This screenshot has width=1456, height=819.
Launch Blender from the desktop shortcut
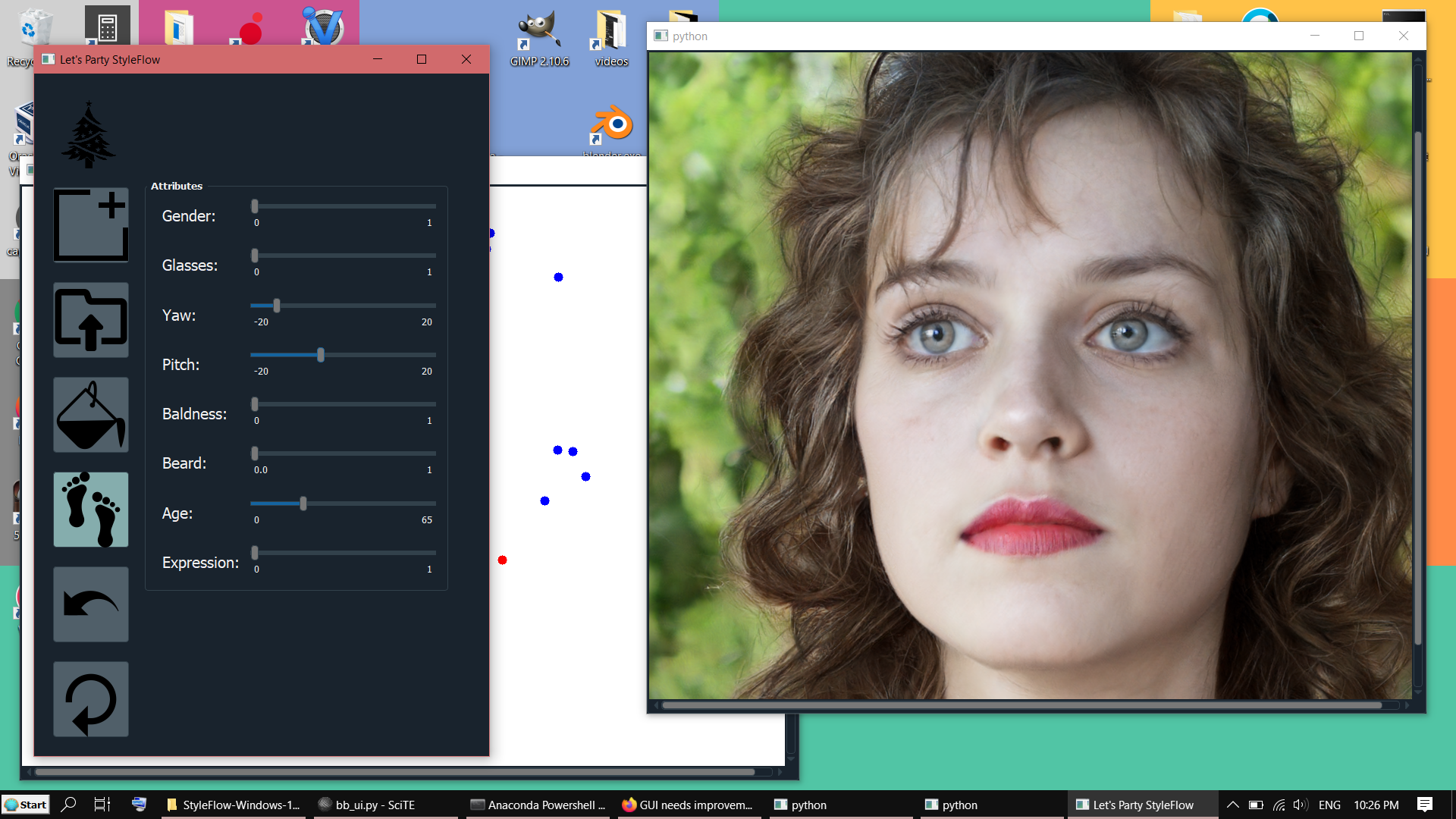point(610,125)
